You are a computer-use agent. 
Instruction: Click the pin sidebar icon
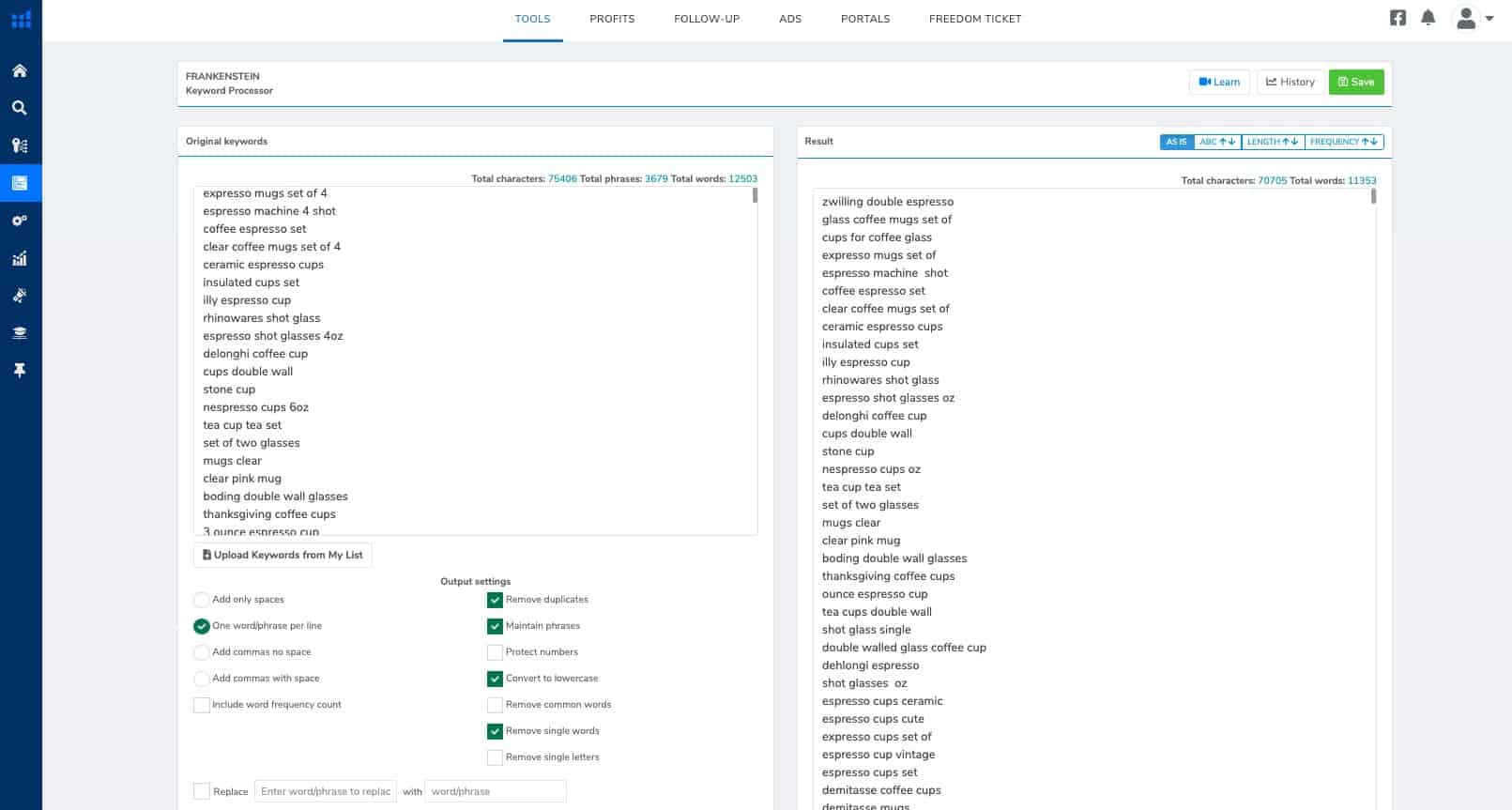(x=20, y=371)
